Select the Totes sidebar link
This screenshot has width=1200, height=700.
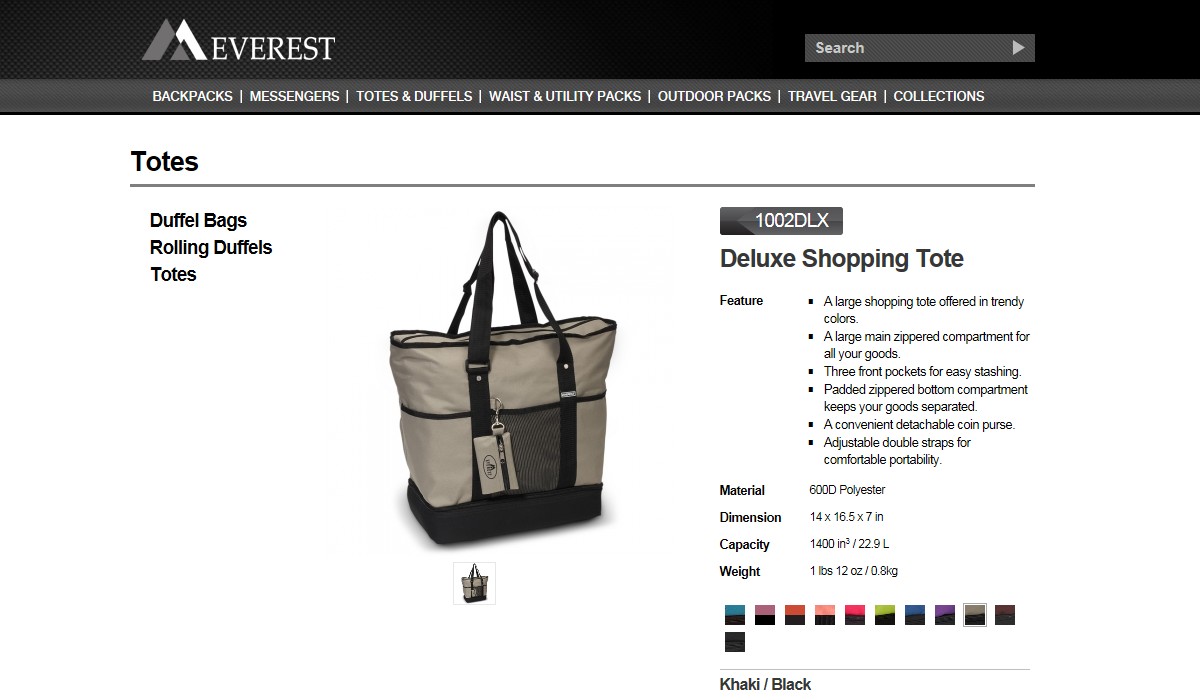[173, 275]
